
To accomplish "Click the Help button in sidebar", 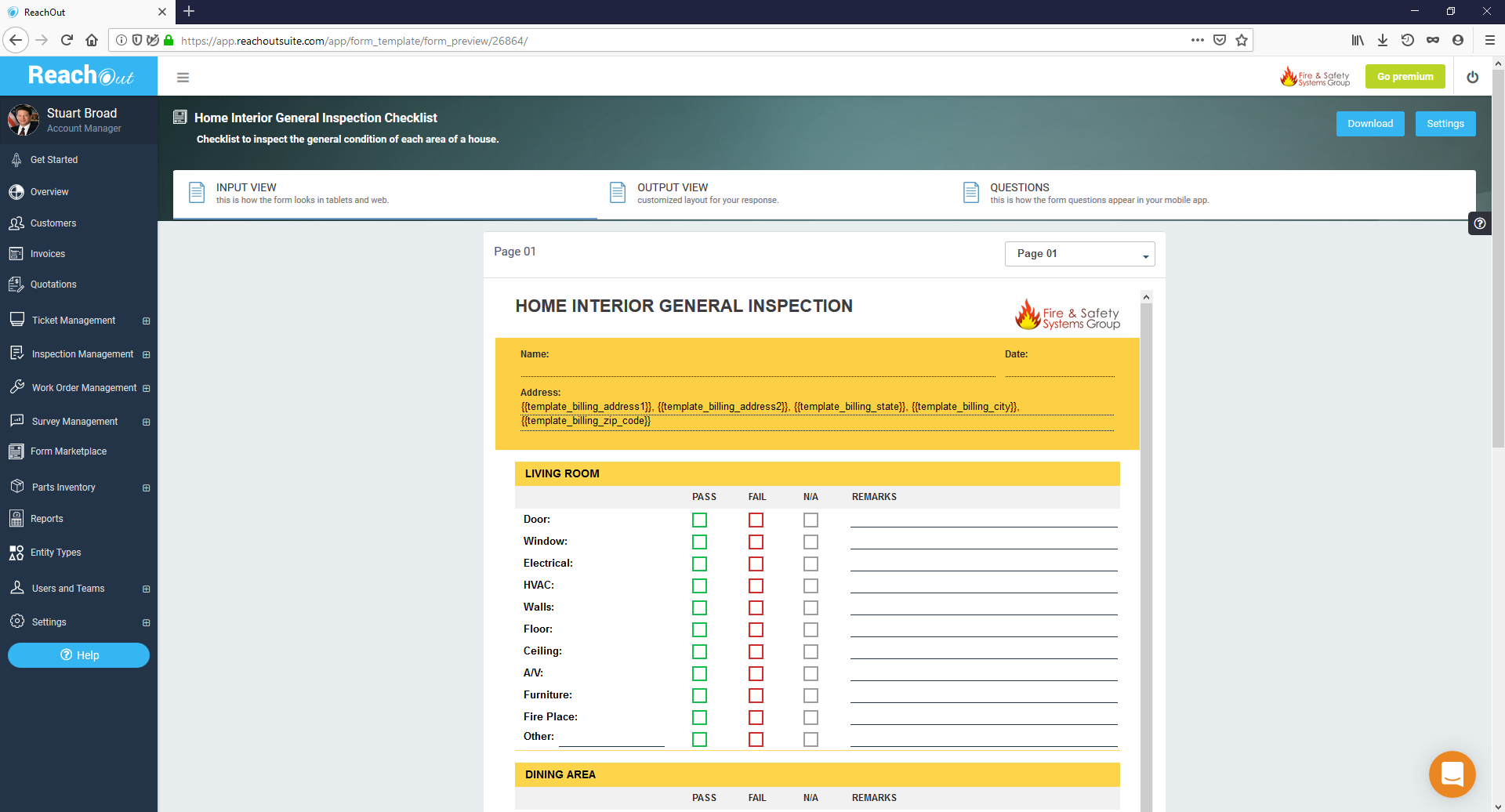I will (78, 655).
